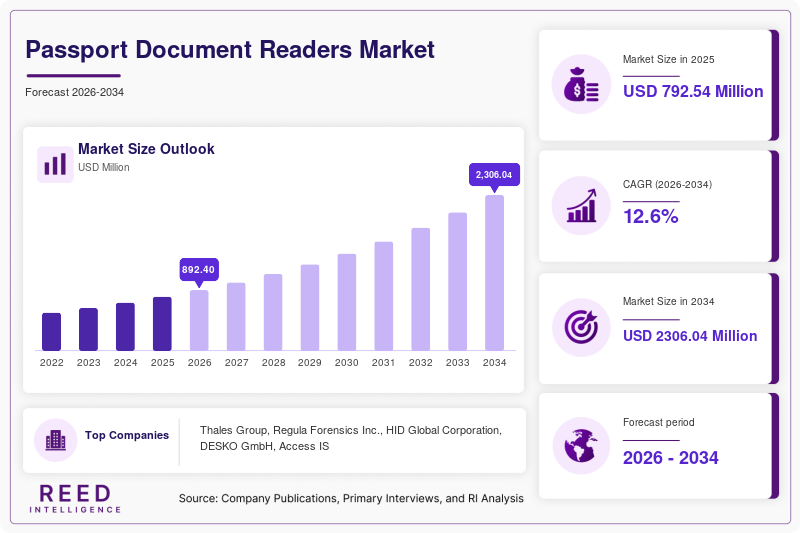Click the 2026 - 2034 forecast period value
The height and width of the screenshot is (533, 800).
coord(670,458)
